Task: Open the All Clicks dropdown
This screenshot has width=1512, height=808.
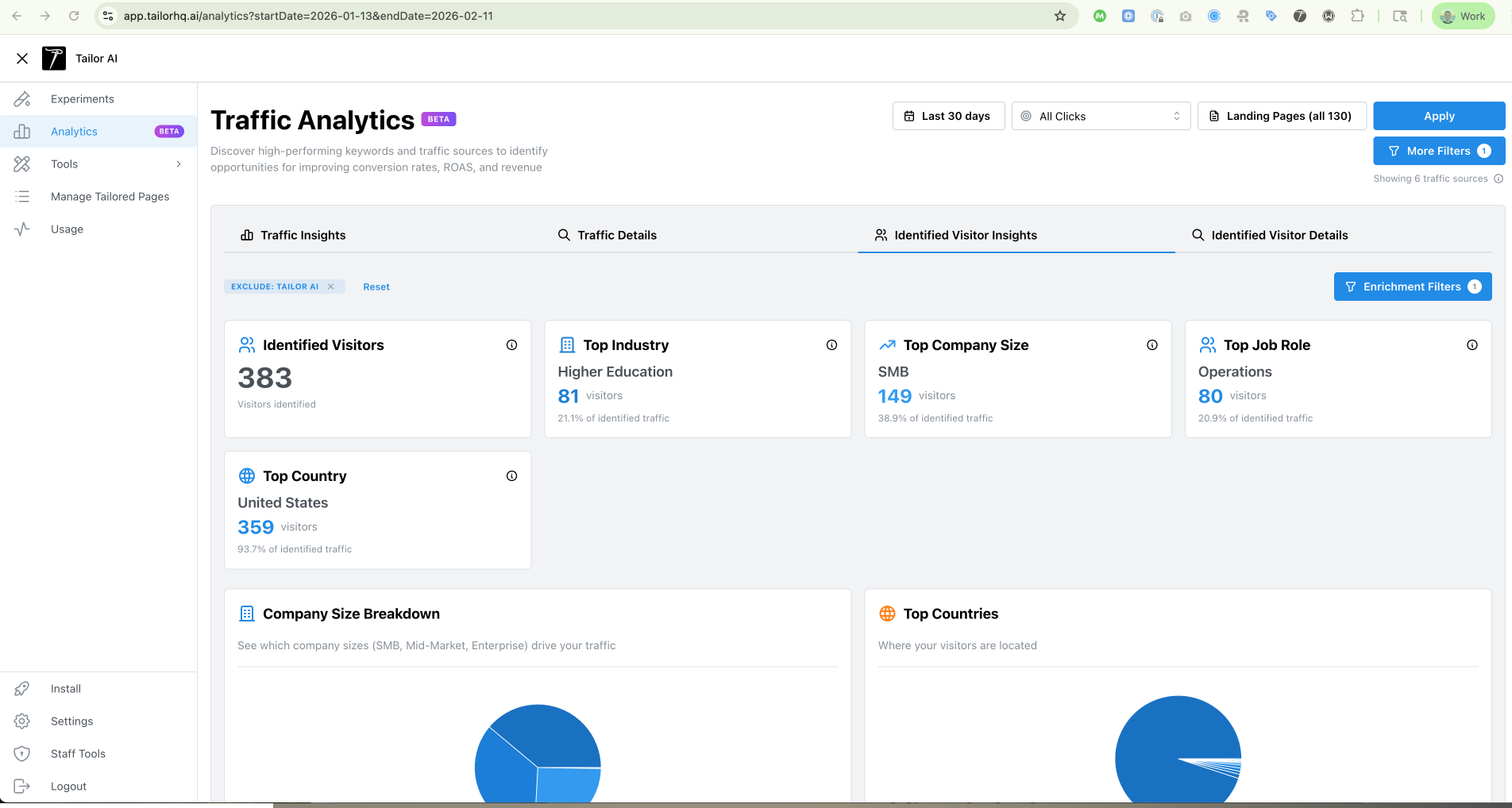Action: click(x=1101, y=116)
